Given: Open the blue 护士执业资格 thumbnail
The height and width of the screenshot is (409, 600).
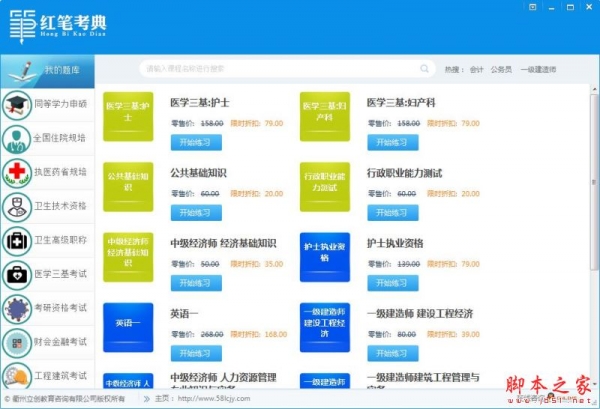Looking at the screenshot, I should (325, 257).
